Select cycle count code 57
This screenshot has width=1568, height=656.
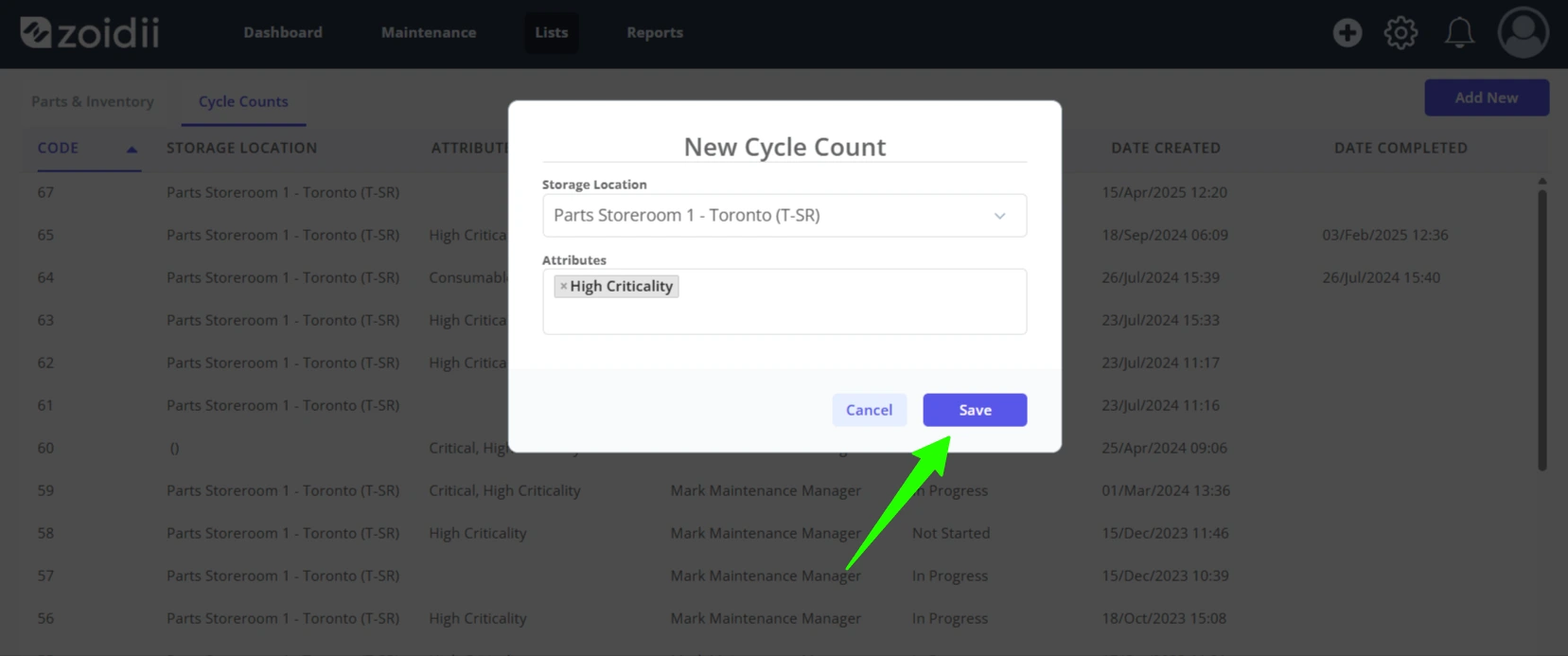coord(45,576)
